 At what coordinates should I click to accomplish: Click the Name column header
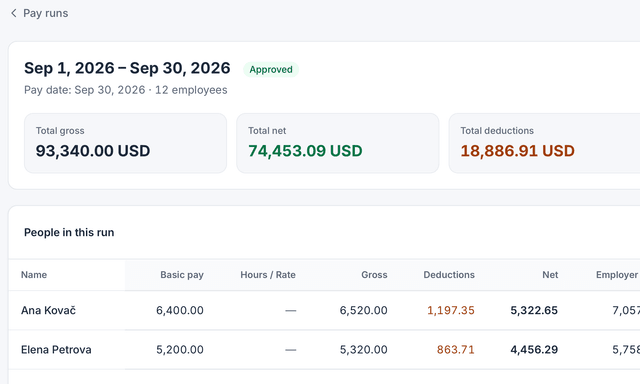click(34, 275)
